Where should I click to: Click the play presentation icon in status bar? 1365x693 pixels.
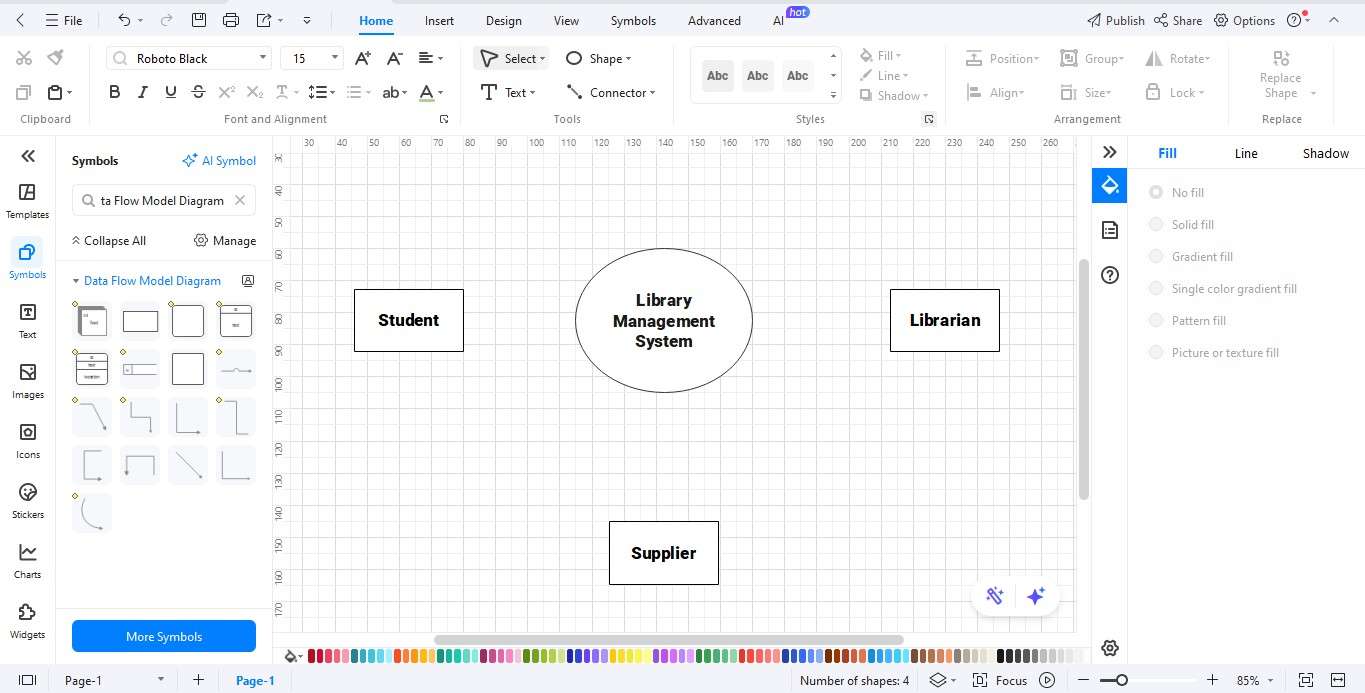(x=1047, y=680)
